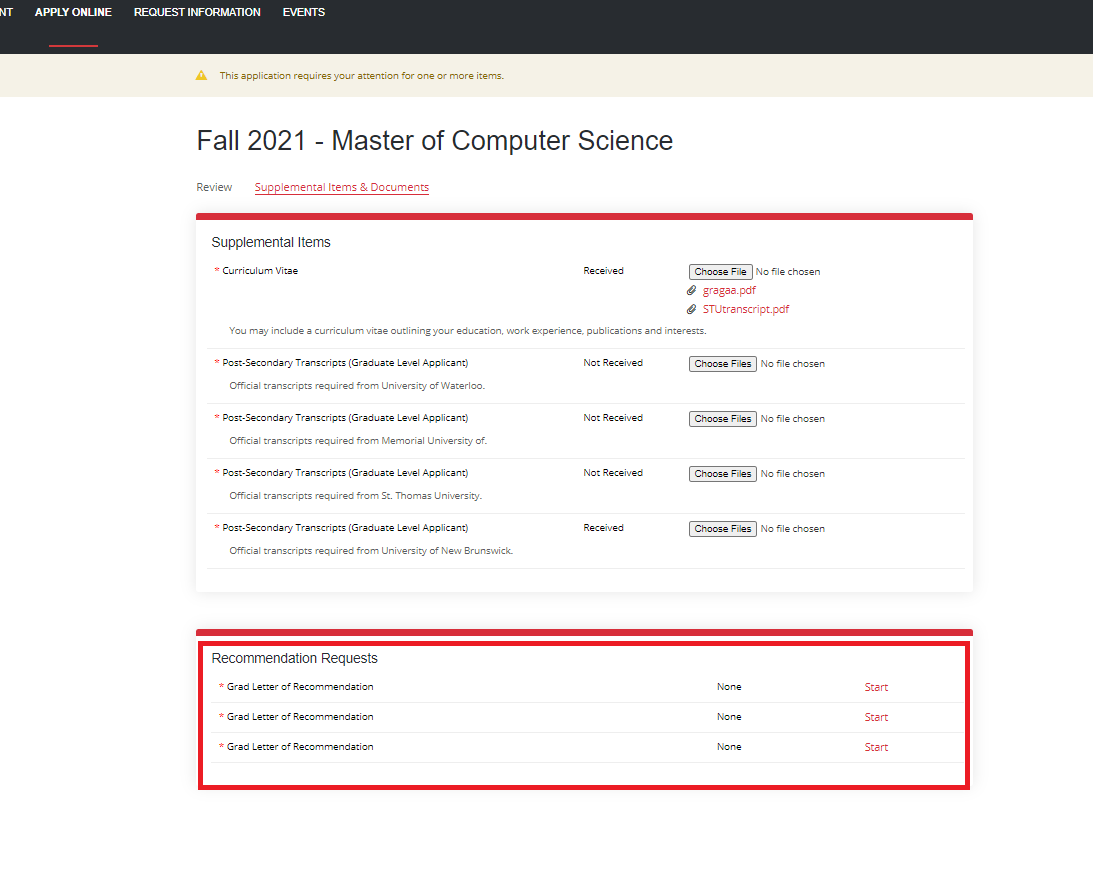Screen dimensions: 1093x873
Task: Choose files for University of Waterloo transcript
Action: point(722,364)
